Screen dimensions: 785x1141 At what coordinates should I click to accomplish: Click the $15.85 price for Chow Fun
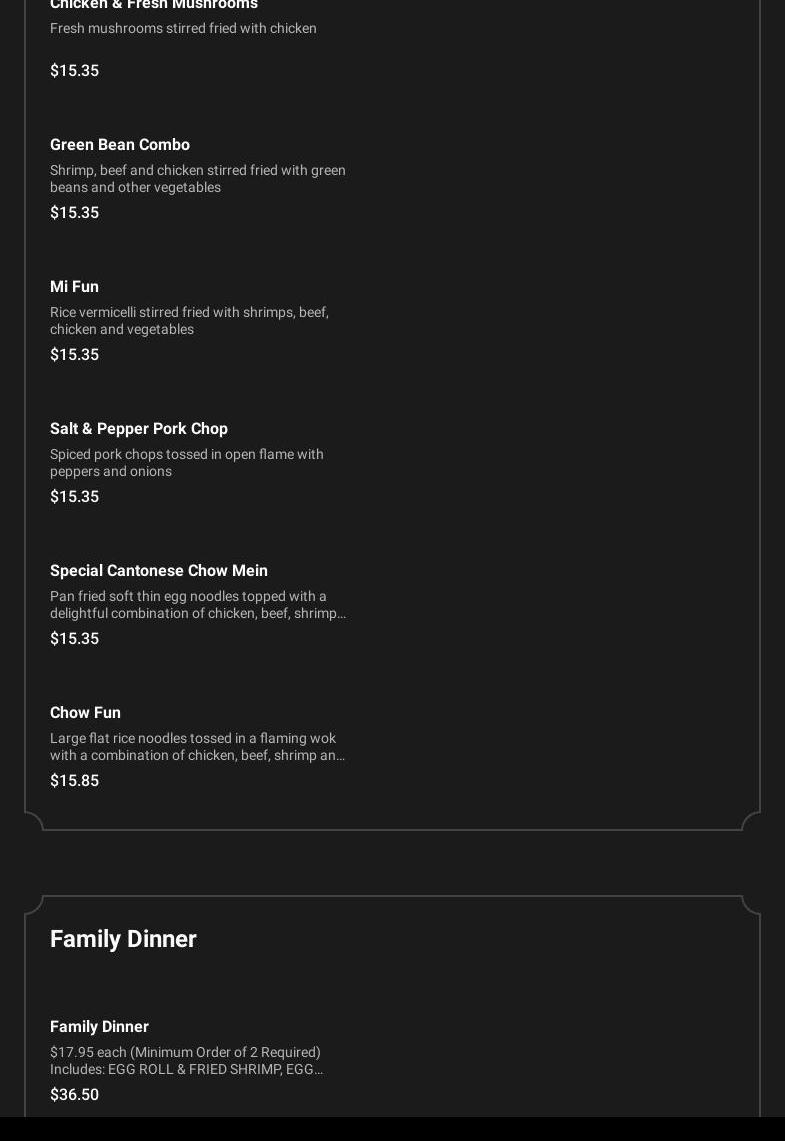74,780
